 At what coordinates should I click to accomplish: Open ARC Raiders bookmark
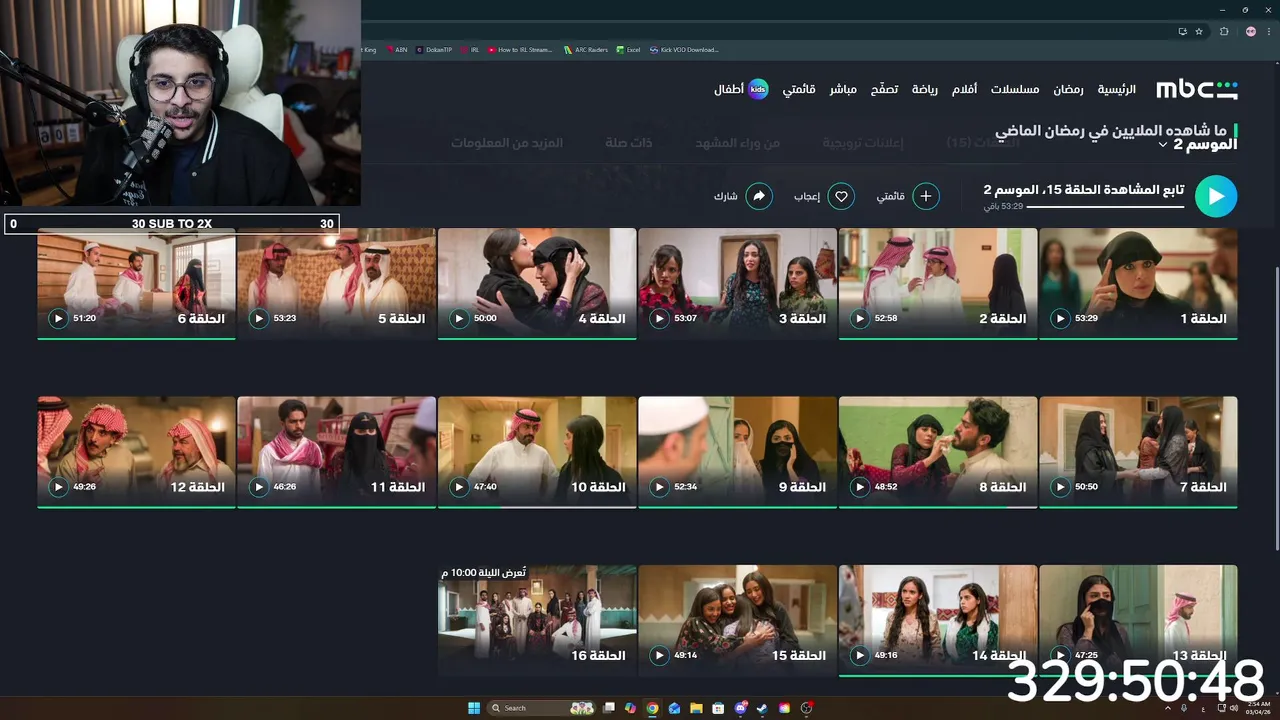pos(586,49)
